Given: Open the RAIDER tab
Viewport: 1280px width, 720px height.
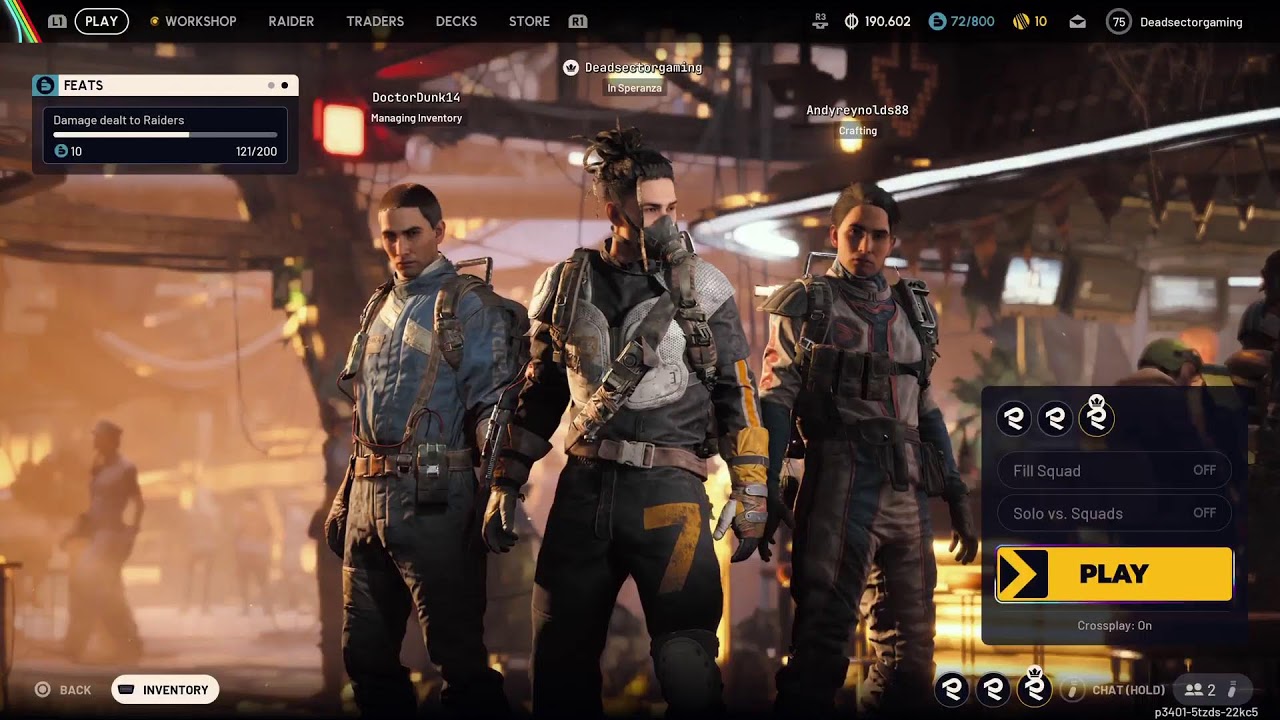Looking at the screenshot, I should pos(291,21).
